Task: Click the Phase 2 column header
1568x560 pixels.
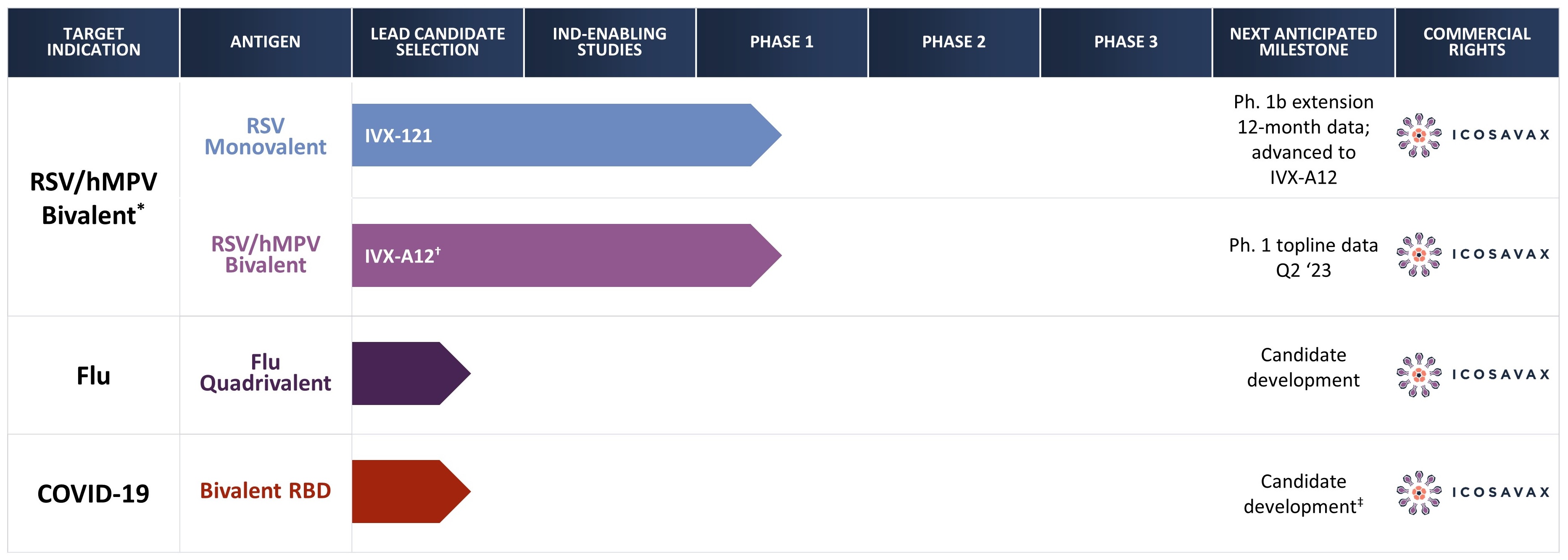Action: 954,42
